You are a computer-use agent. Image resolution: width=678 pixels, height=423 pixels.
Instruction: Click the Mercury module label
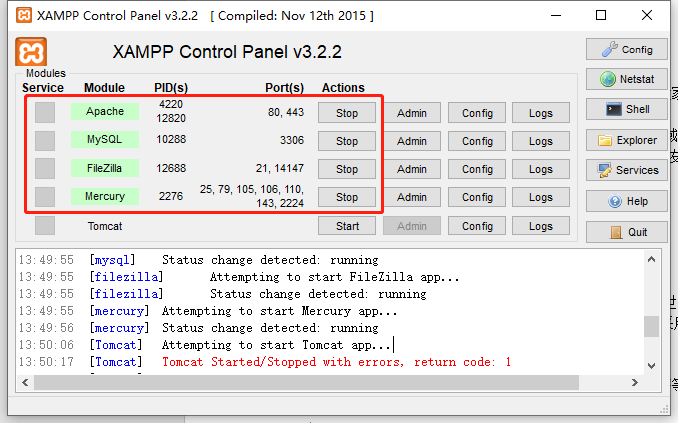(x=105, y=196)
